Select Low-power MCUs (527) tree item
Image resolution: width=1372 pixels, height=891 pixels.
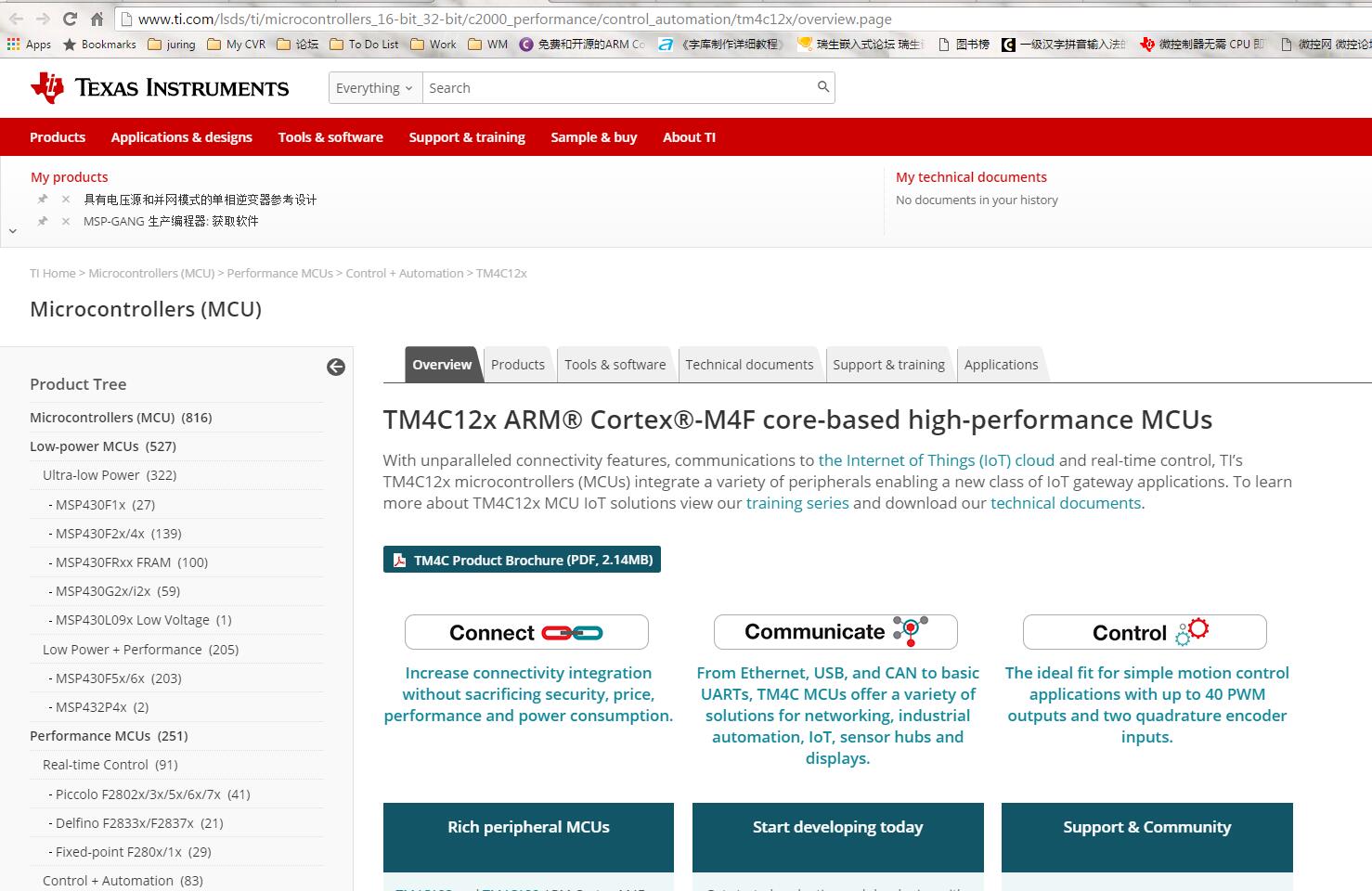103,446
